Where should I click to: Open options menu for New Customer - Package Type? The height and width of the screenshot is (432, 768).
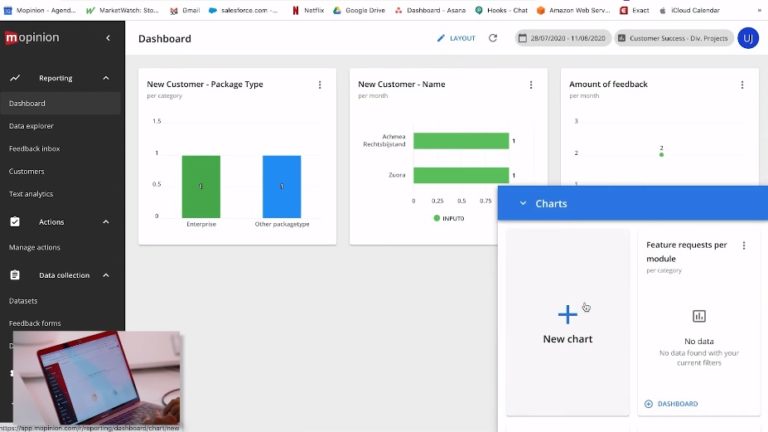(x=320, y=85)
